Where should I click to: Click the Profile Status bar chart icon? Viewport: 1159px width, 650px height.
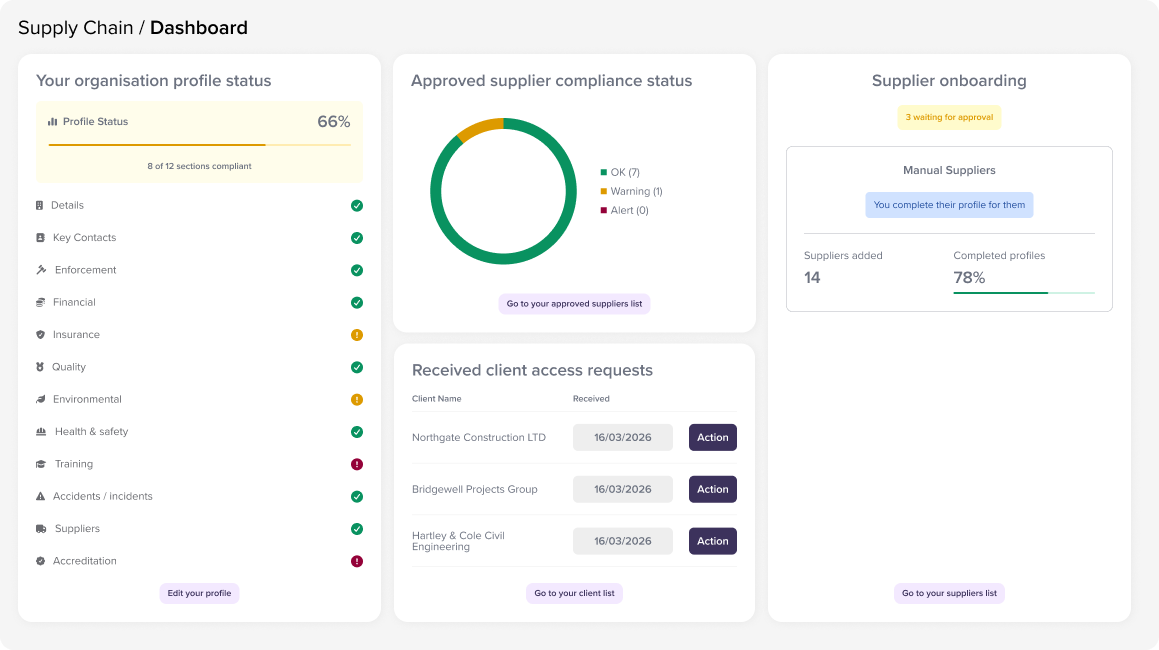52,122
